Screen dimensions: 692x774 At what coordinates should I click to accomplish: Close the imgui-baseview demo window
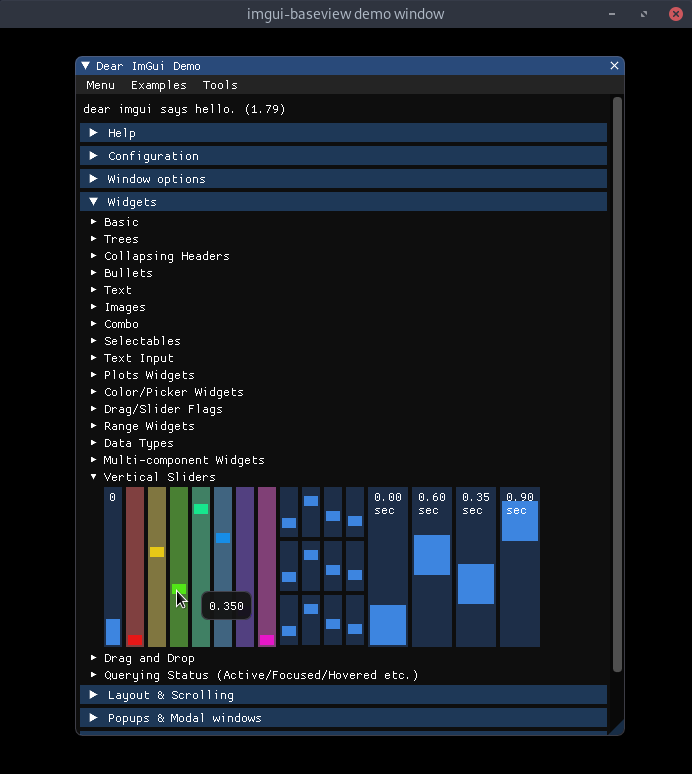(x=676, y=14)
